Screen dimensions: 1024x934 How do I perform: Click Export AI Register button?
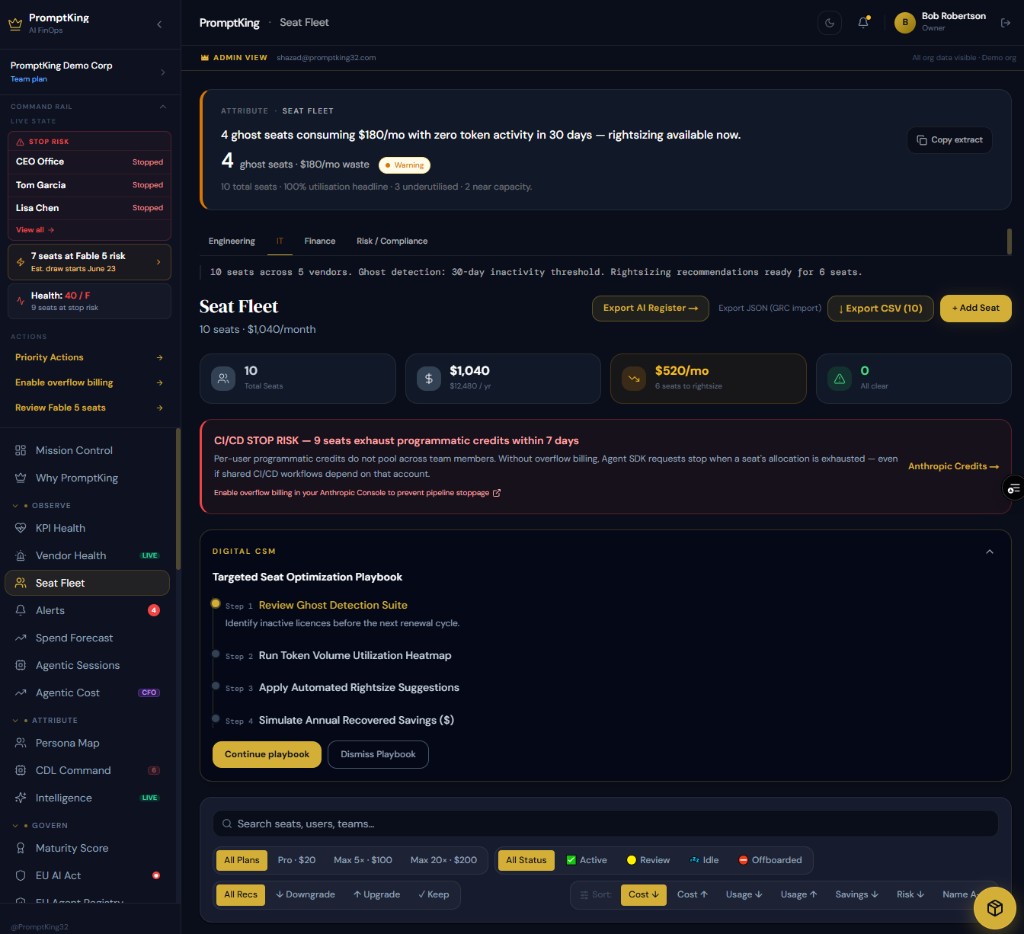[650, 308]
